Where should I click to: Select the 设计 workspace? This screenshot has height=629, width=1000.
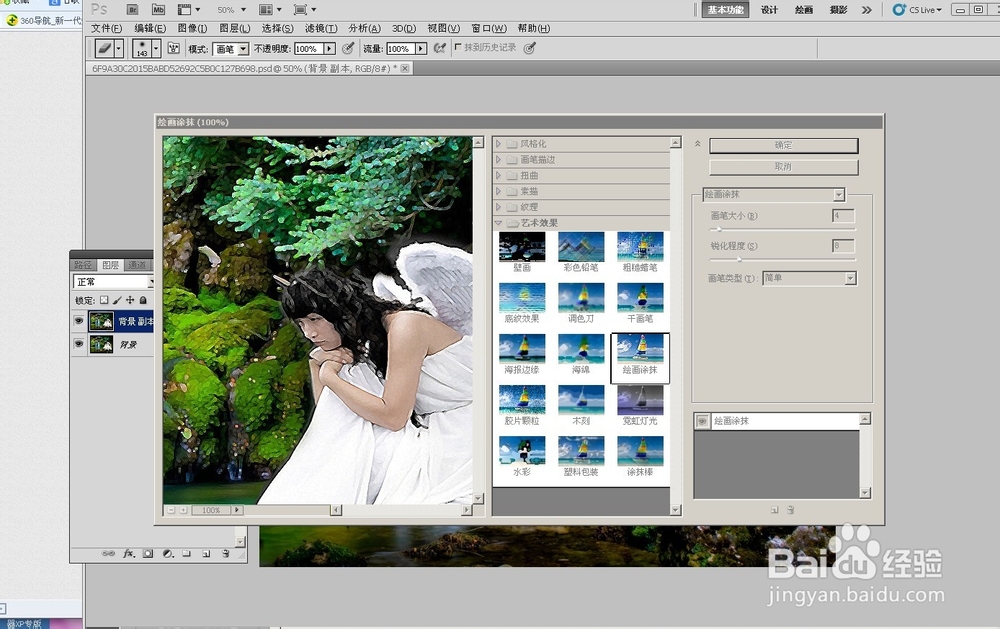(x=769, y=10)
